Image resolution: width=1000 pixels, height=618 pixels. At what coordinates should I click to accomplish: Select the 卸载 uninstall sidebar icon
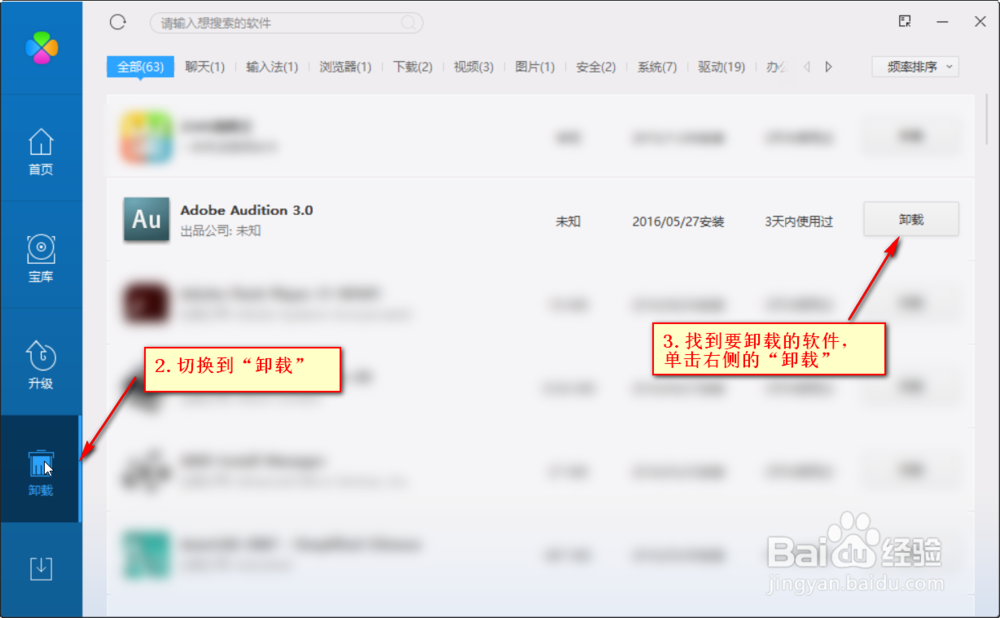tap(41, 468)
